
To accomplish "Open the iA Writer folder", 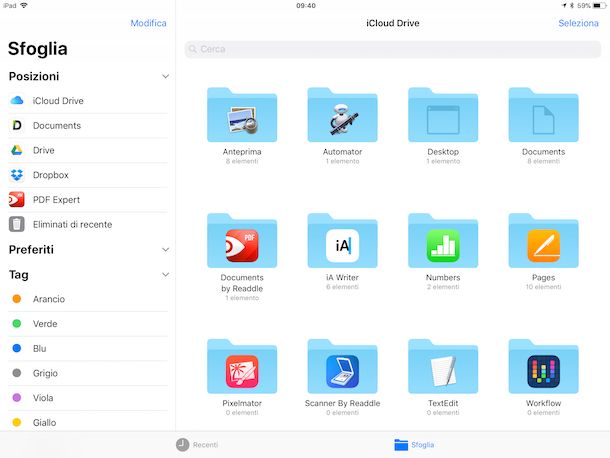I will tap(342, 241).
